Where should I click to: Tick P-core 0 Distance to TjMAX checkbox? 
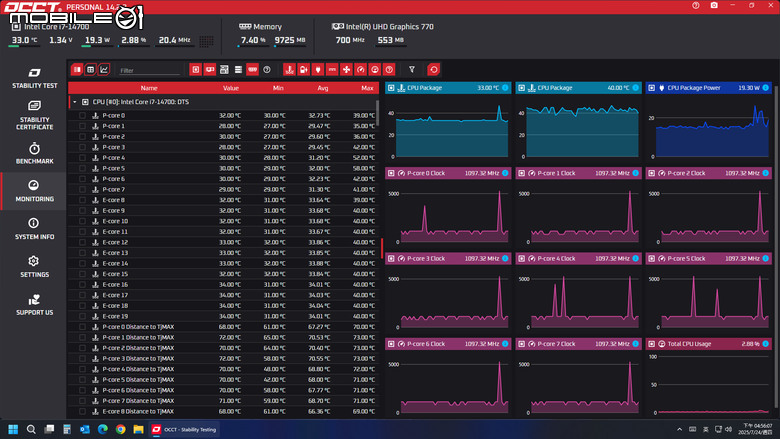[82, 327]
